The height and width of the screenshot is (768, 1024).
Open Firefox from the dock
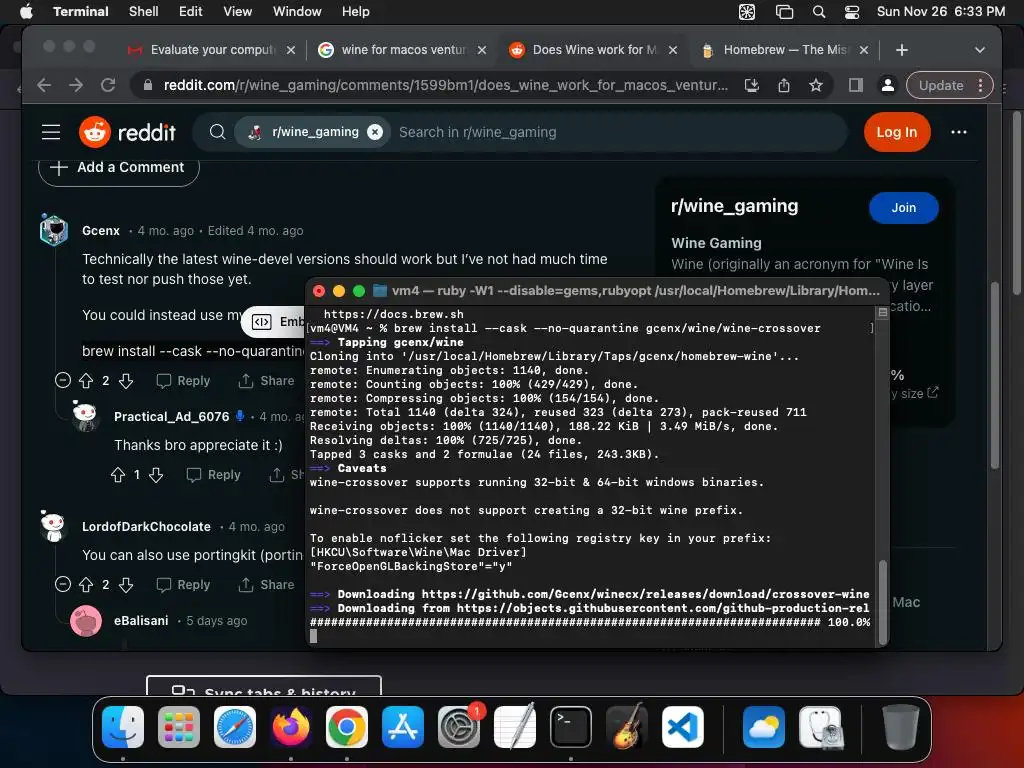click(291, 727)
